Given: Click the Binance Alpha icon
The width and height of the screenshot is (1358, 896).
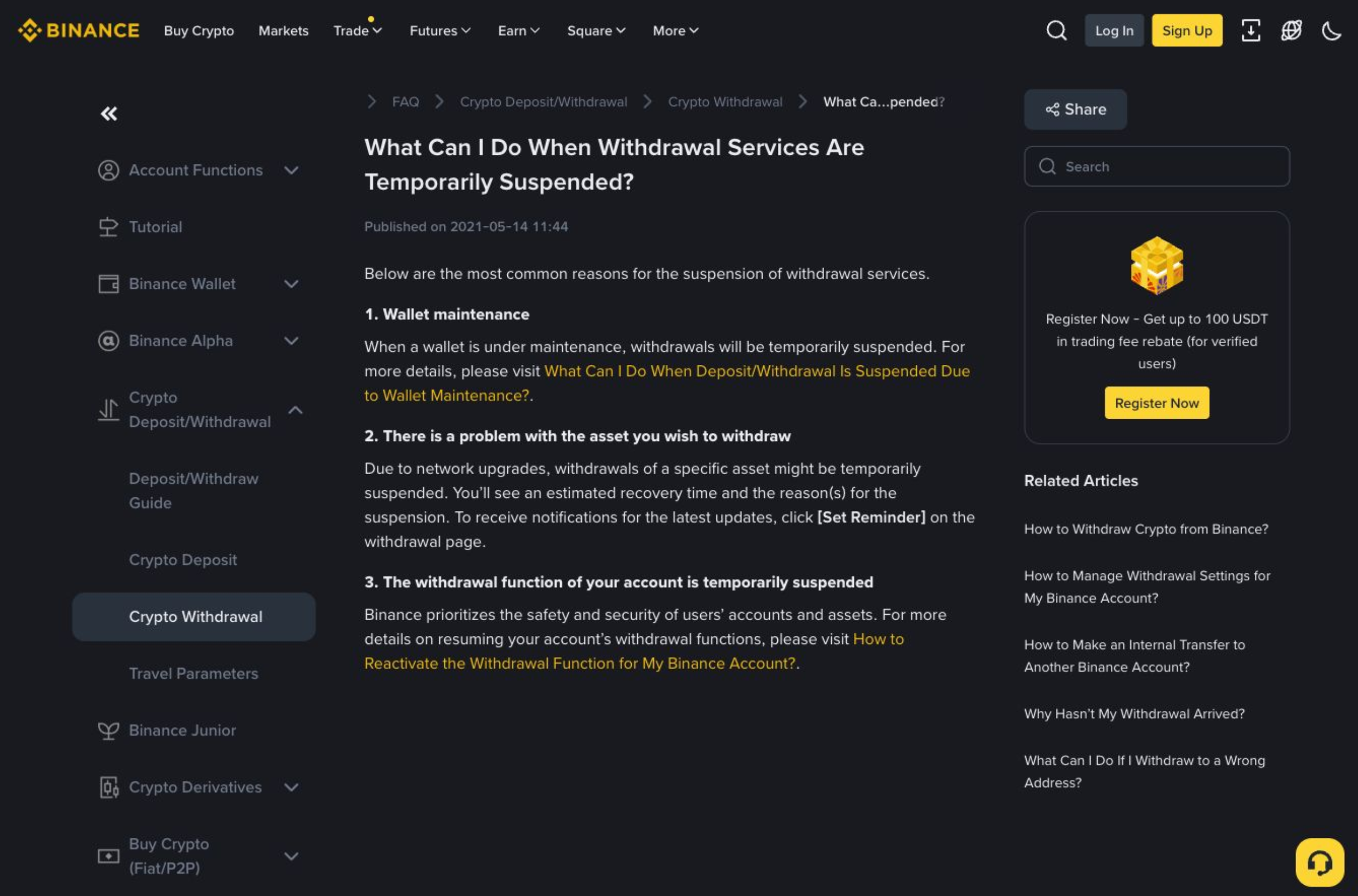Looking at the screenshot, I should coord(108,340).
